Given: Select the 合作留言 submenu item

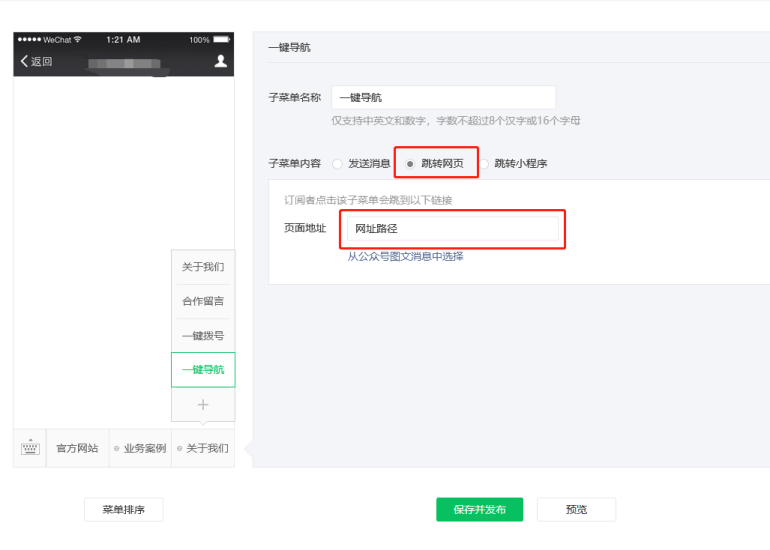Looking at the screenshot, I should (203, 301).
